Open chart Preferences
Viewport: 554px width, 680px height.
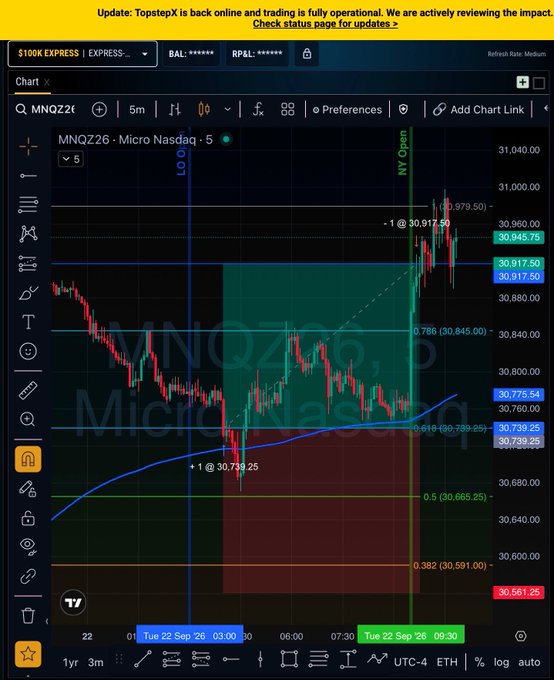pyautogui.click(x=347, y=110)
